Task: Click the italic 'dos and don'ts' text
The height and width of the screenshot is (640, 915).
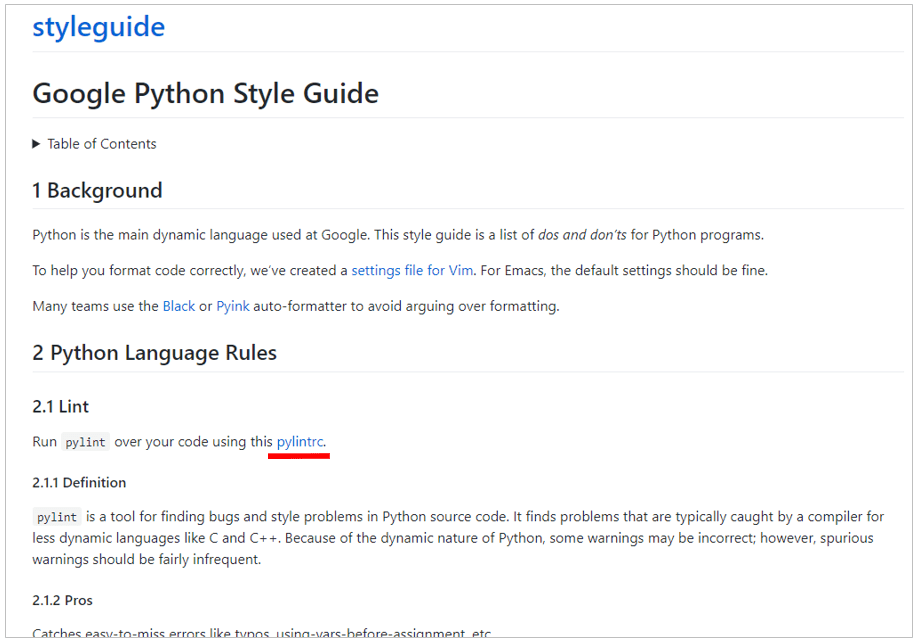Action: coord(582,235)
